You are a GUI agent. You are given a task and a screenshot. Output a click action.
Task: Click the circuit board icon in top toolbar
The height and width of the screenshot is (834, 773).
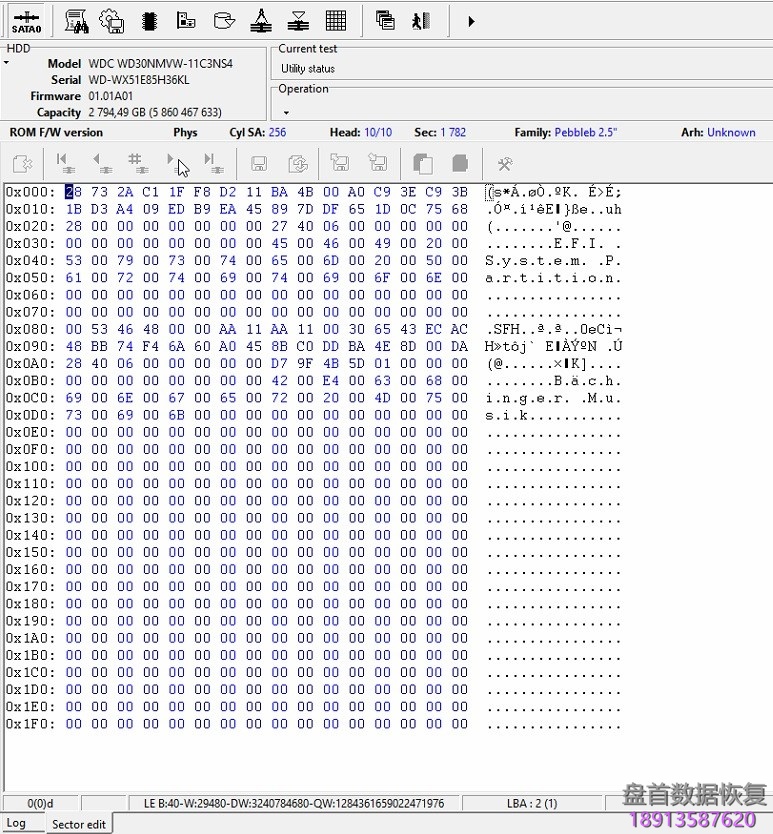pos(186,21)
